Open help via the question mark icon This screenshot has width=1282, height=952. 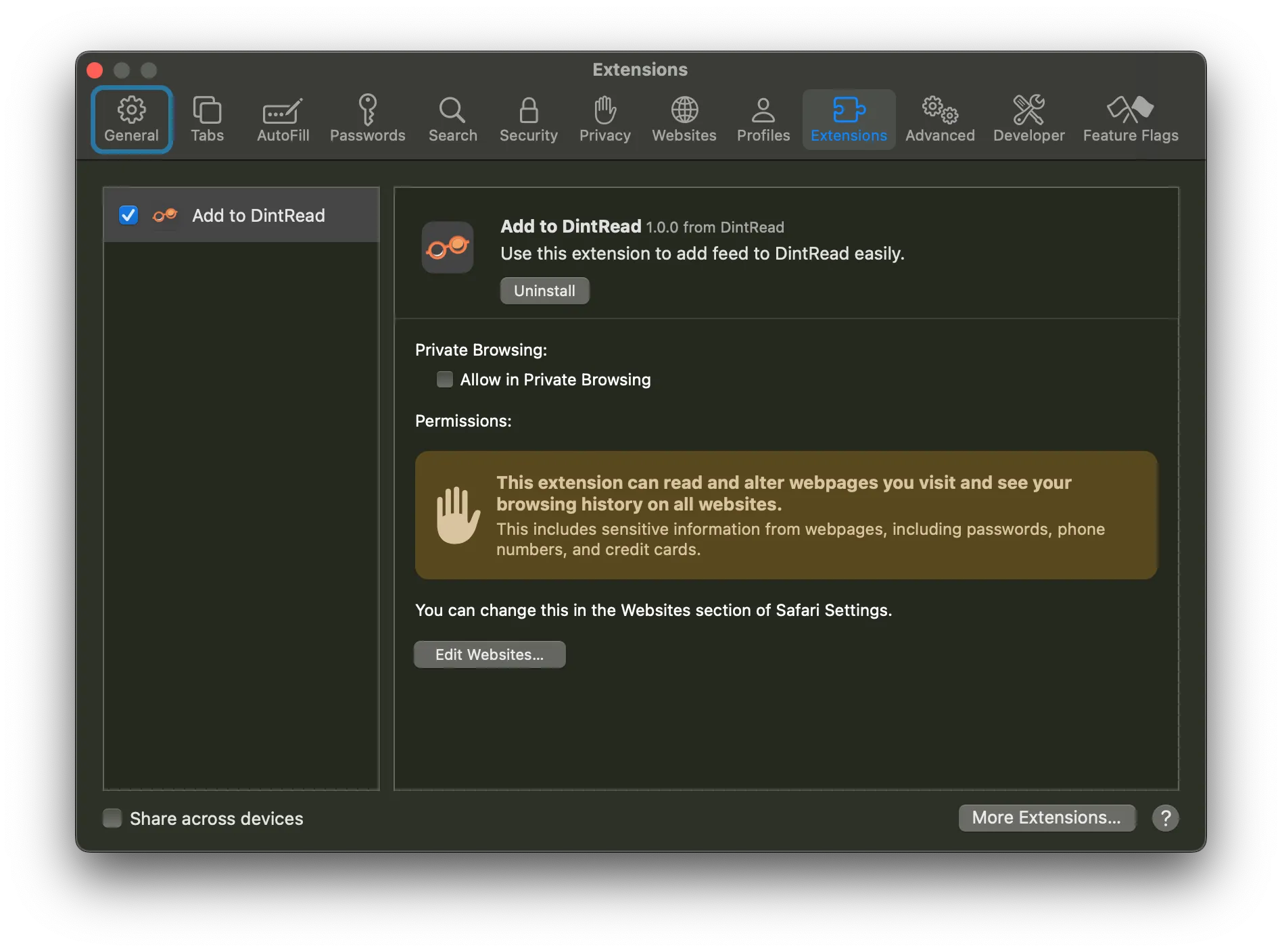click(x=1165, y=818)
